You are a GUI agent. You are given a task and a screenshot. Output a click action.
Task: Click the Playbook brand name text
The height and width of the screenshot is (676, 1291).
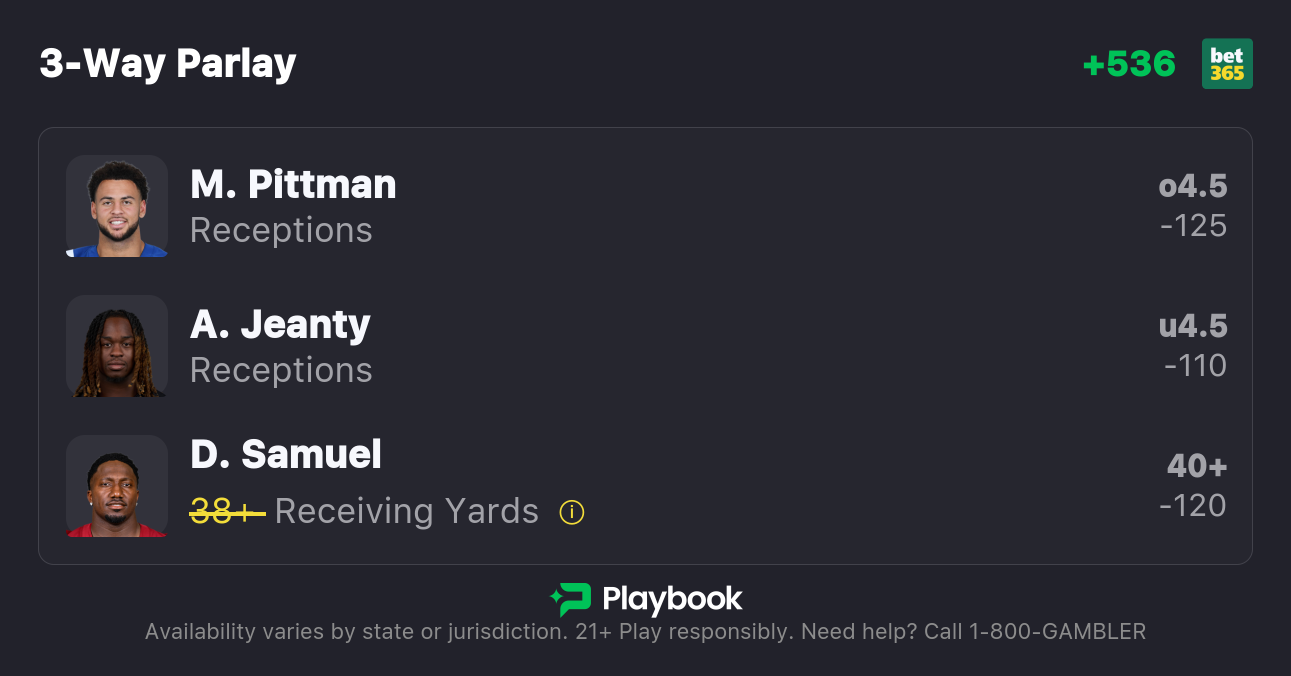click(x=672, y=599)
